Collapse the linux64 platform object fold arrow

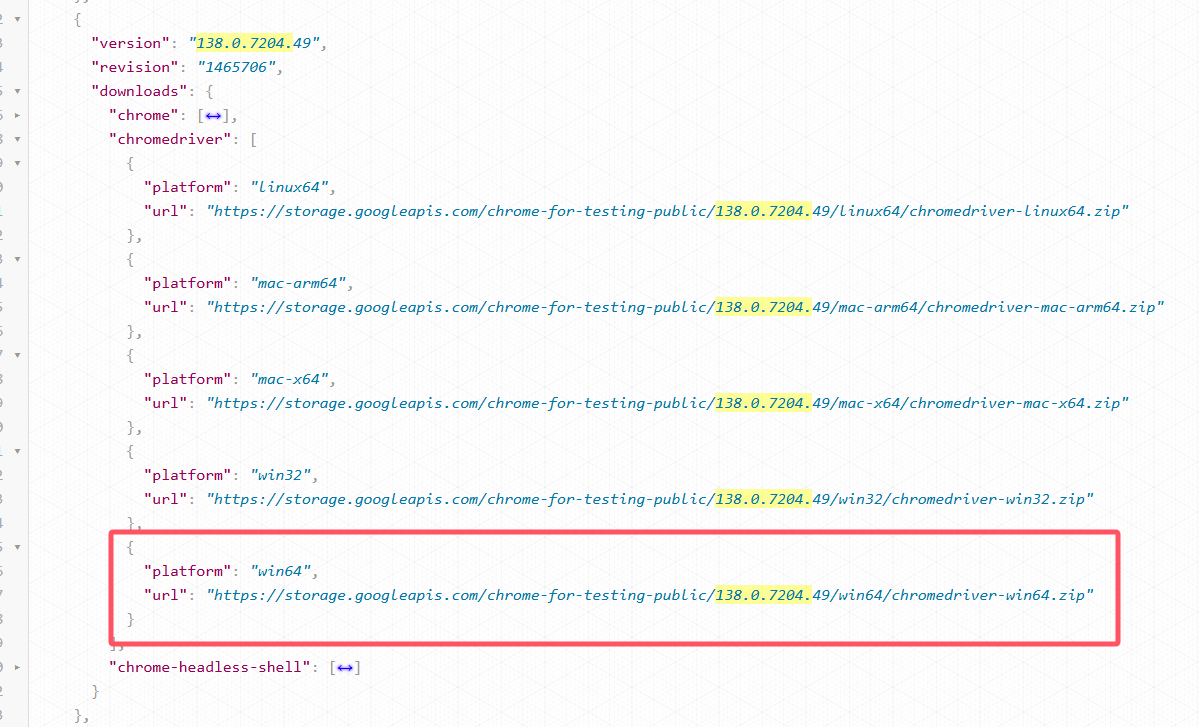point(17,163)
